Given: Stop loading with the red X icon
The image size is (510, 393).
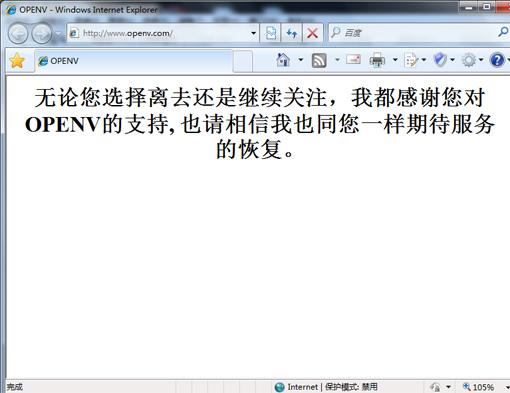Looking at the screenshot, I should coord(313,33).
